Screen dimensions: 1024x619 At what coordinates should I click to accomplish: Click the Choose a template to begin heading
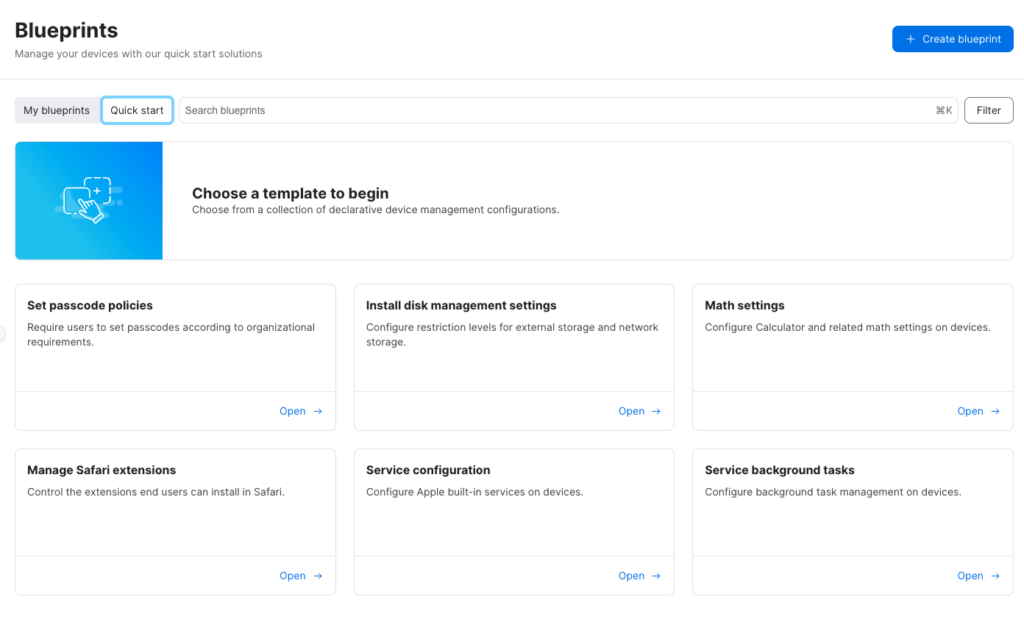tap(290, 193)
